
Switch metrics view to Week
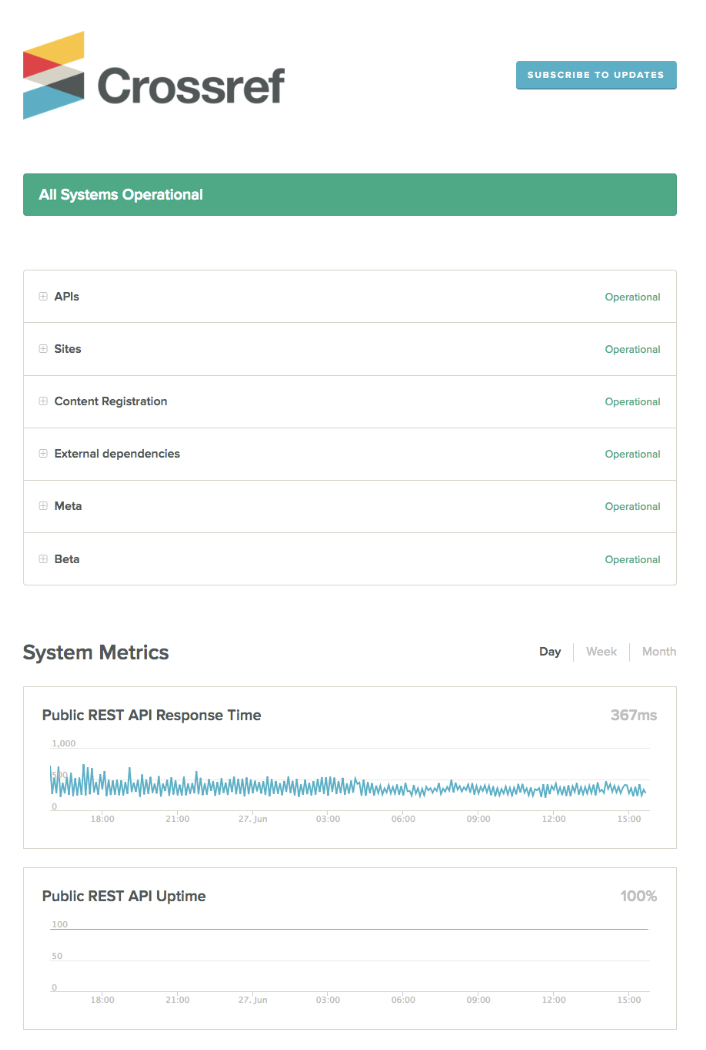(601, 652)
